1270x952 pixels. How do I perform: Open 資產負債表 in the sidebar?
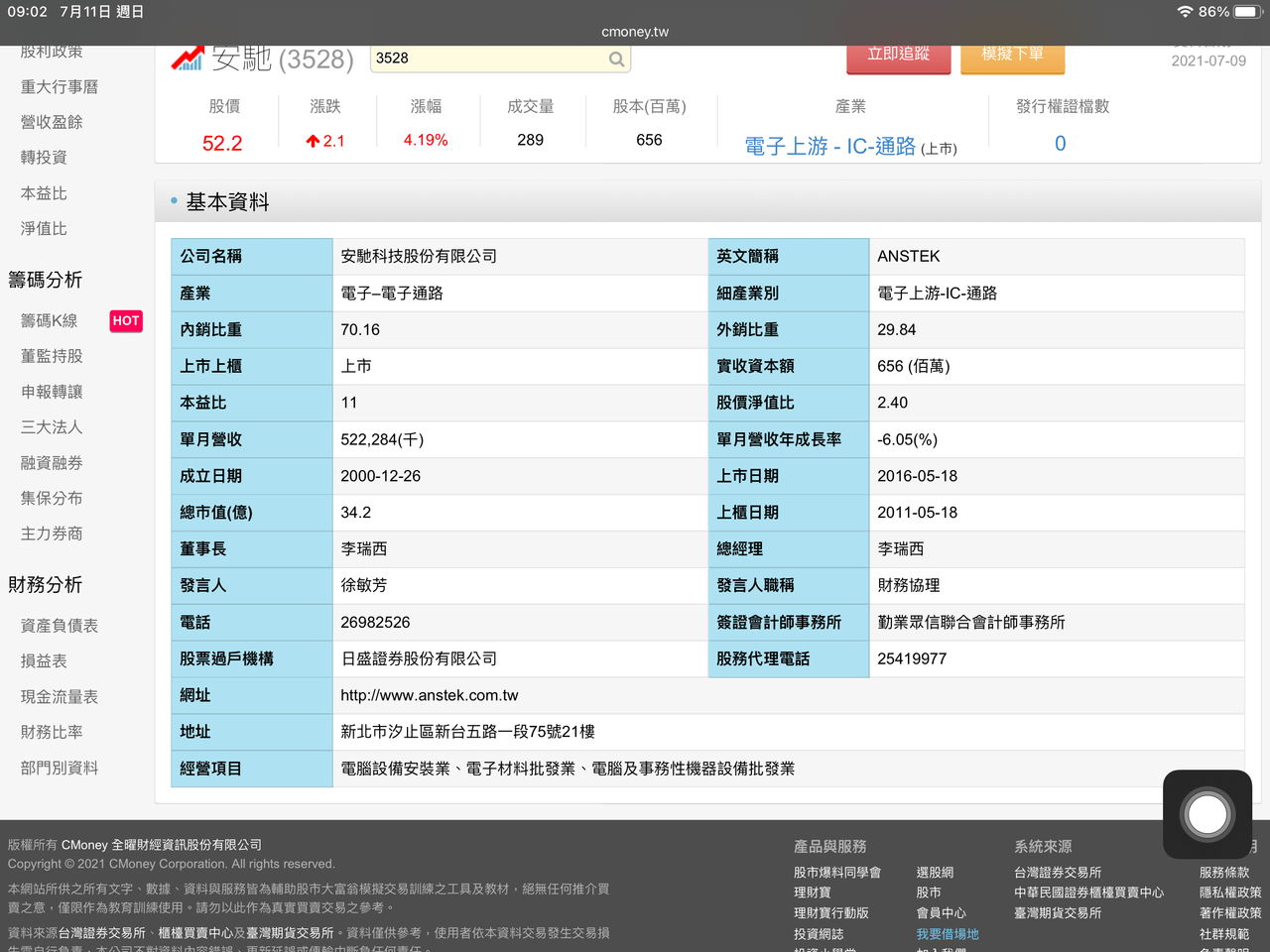coord(60,626)
